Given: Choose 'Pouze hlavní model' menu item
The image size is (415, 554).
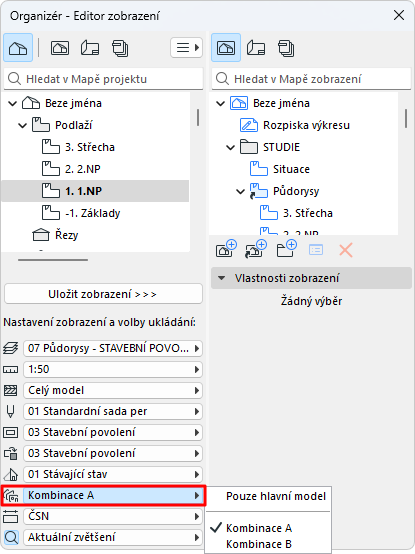Looking at the screenshot, I should click(x=268, y=496).
